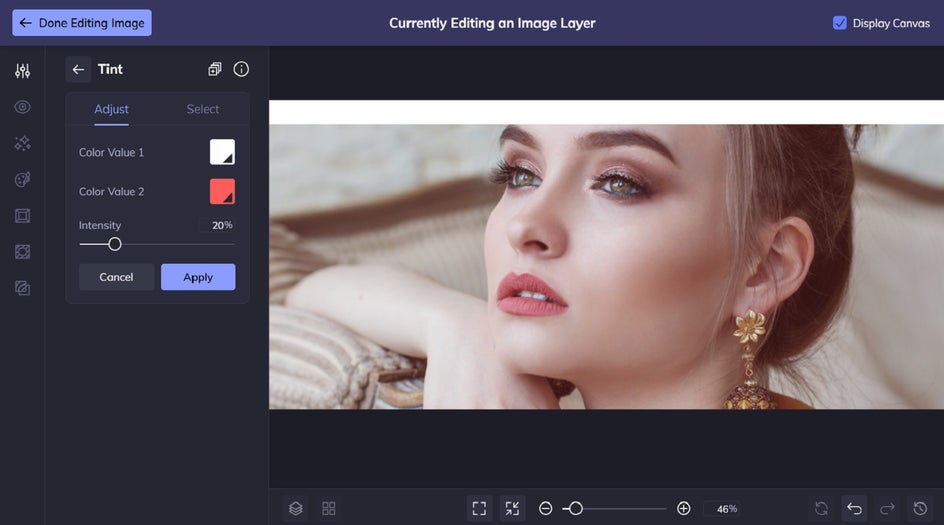Click the zoom slider handle

tap(576, 509)
